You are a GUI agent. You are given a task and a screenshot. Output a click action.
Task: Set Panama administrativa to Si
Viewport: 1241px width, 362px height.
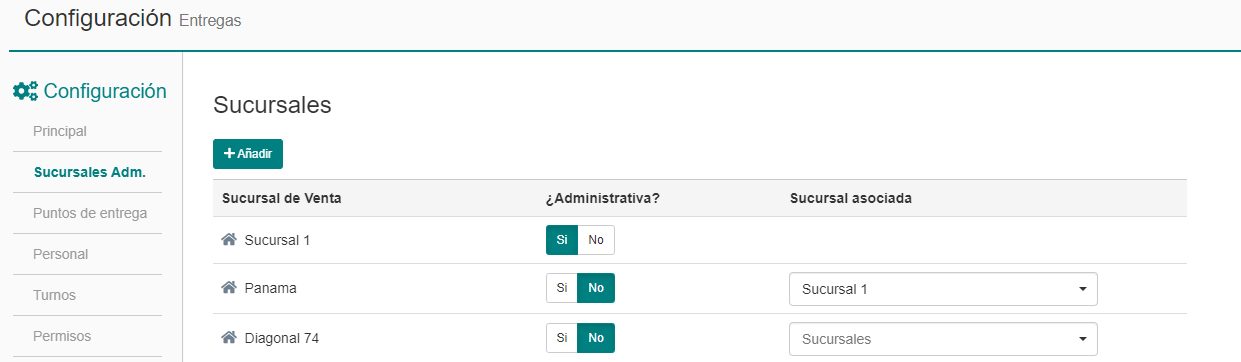(562, 288)
